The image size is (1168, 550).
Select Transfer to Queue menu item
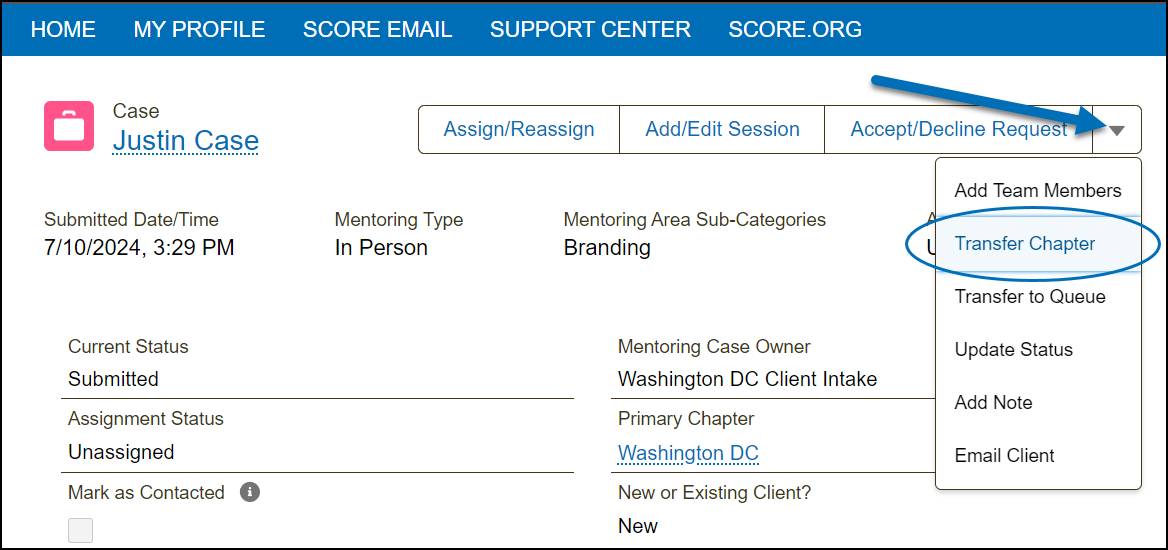[x=1029, y=296]
